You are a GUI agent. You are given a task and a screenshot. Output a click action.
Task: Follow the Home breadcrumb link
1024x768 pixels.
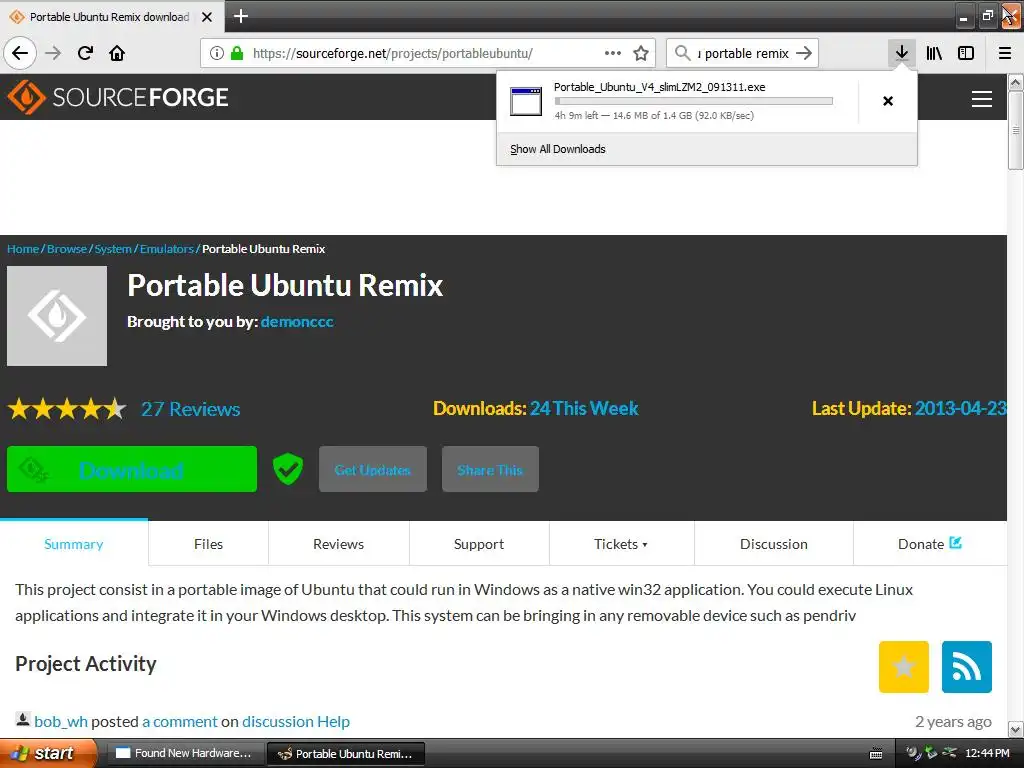[x=23, y=249]
